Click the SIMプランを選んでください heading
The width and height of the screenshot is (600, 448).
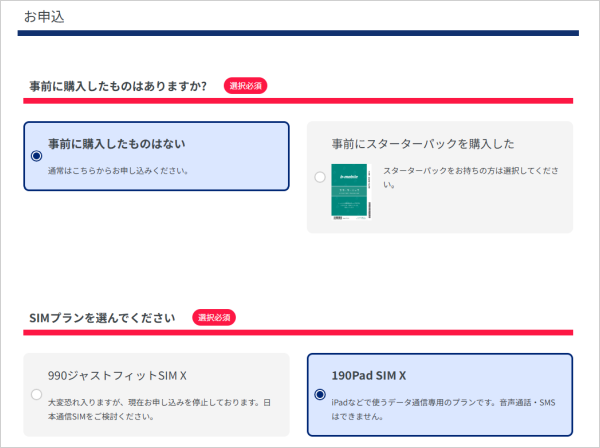pos(102,318)
